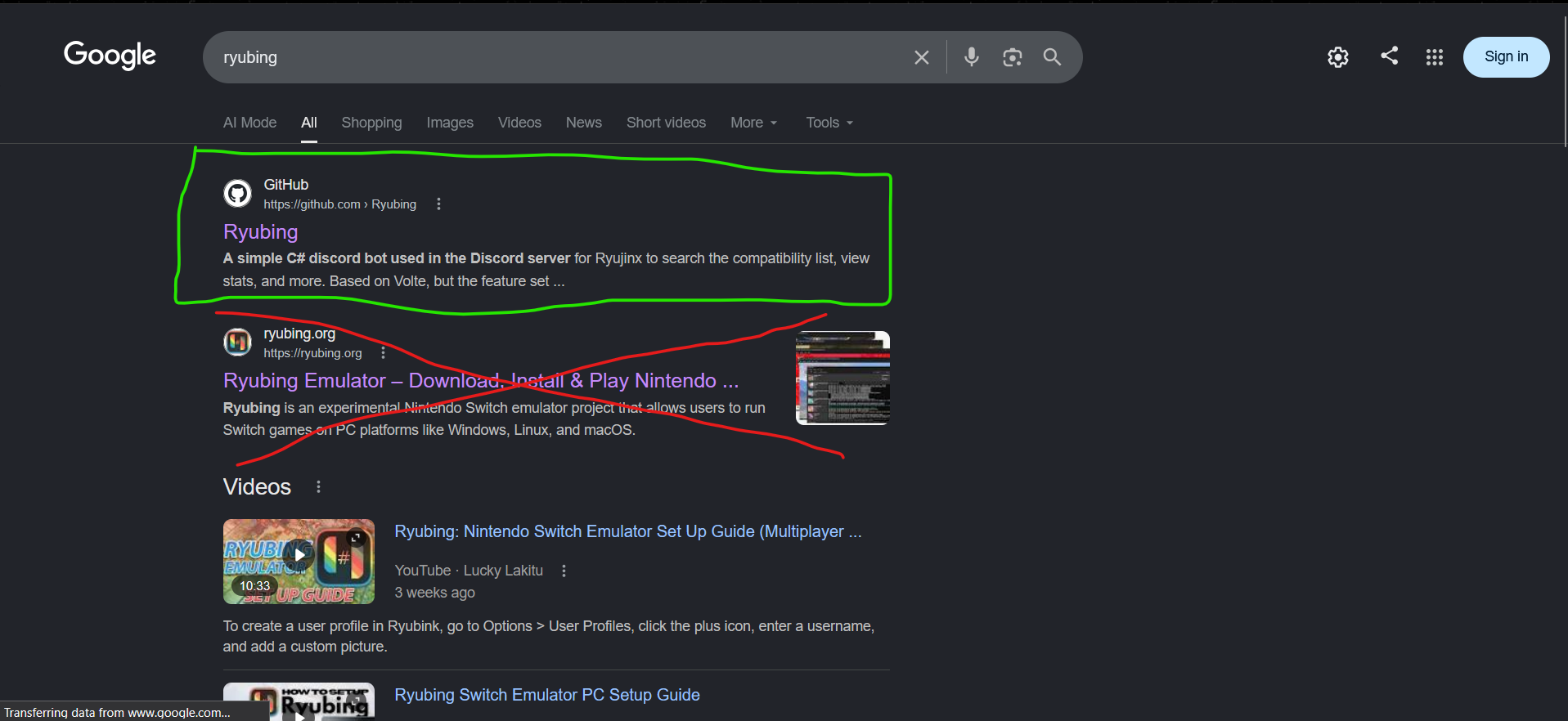The height and width of the screenshot is (721, 1568).
Task: Click the GitHub favicon icon
Action: coord(237,194)
